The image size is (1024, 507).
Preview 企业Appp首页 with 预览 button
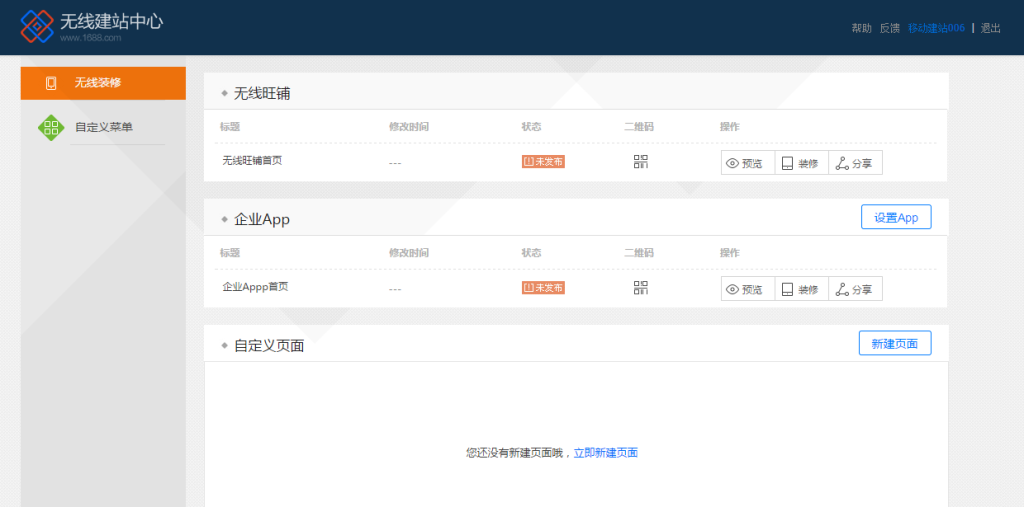point(748,289)
